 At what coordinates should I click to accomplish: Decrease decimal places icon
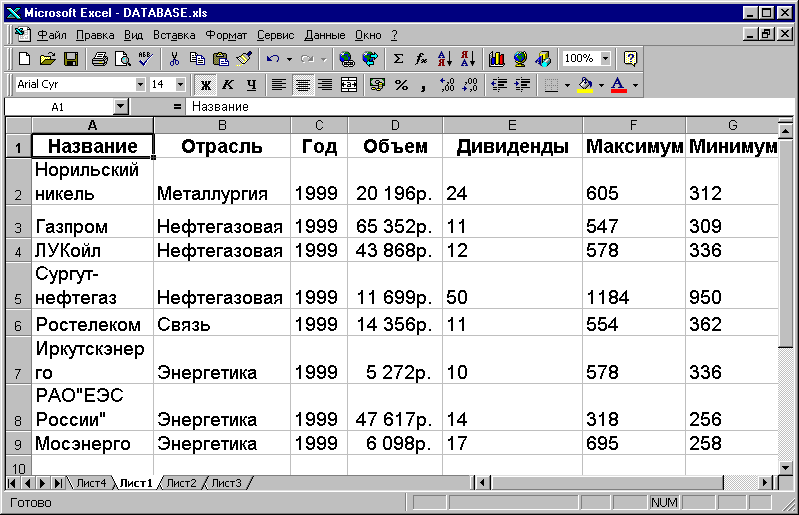click(x=470, y=85)
